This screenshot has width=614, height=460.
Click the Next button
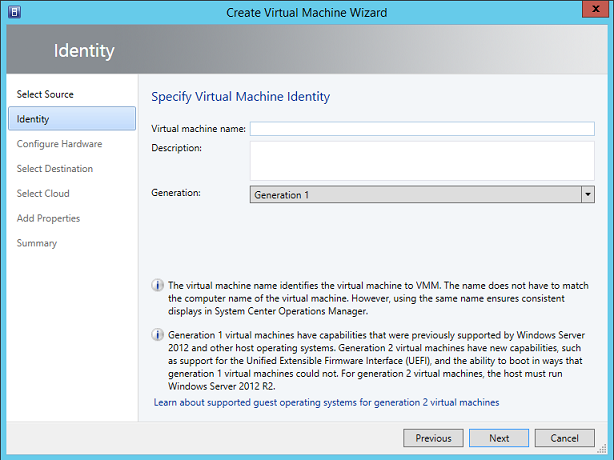click(499, 438)
